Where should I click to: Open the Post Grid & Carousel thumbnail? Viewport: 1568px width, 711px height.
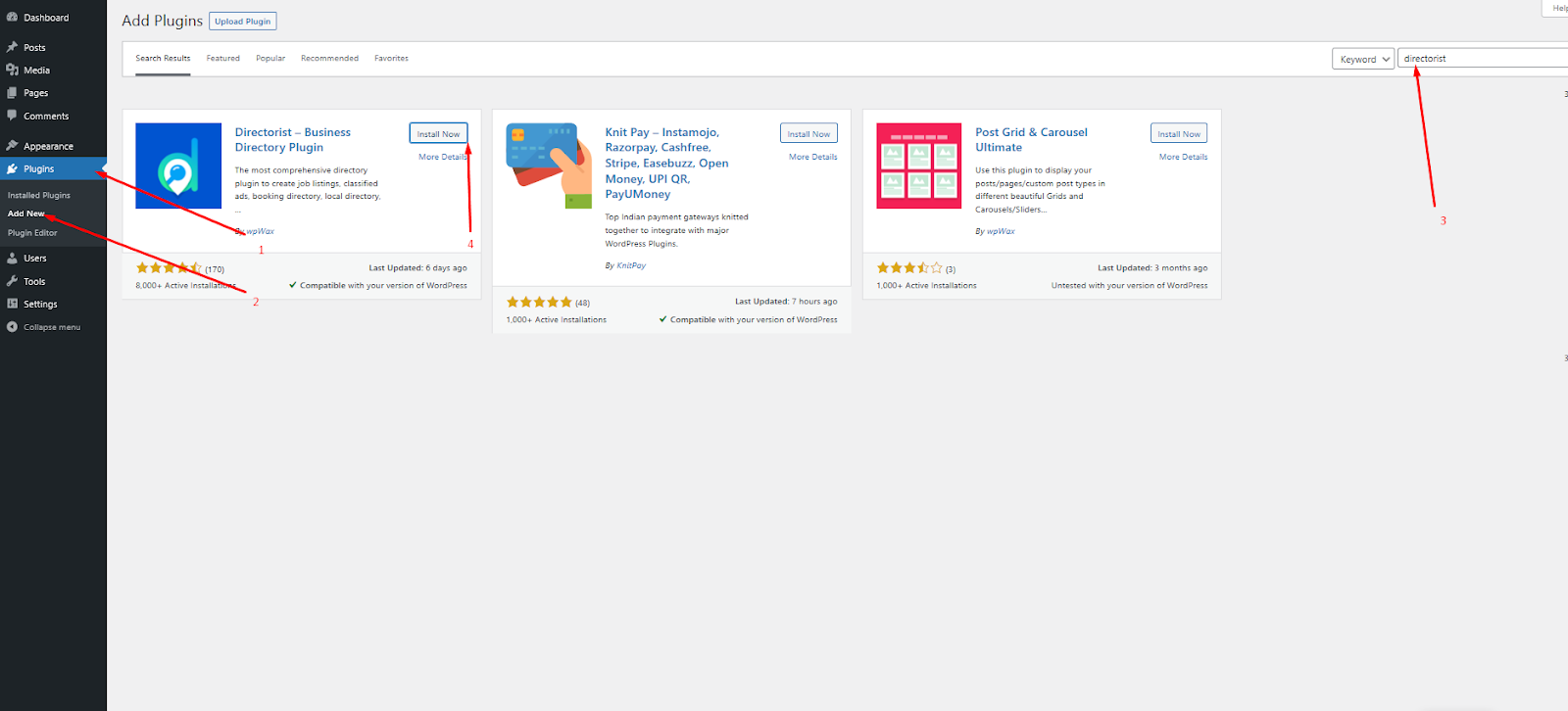pos(919,166)
